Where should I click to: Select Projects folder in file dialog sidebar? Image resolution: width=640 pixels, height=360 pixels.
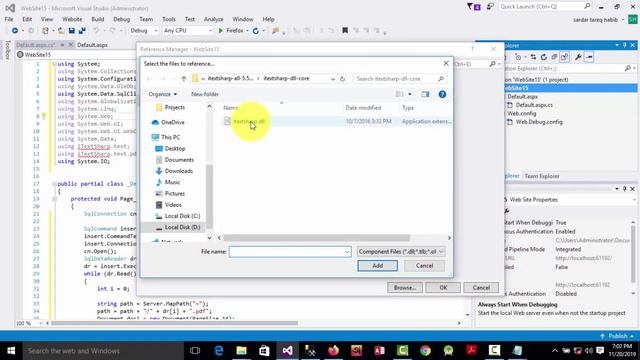(175, 107)
